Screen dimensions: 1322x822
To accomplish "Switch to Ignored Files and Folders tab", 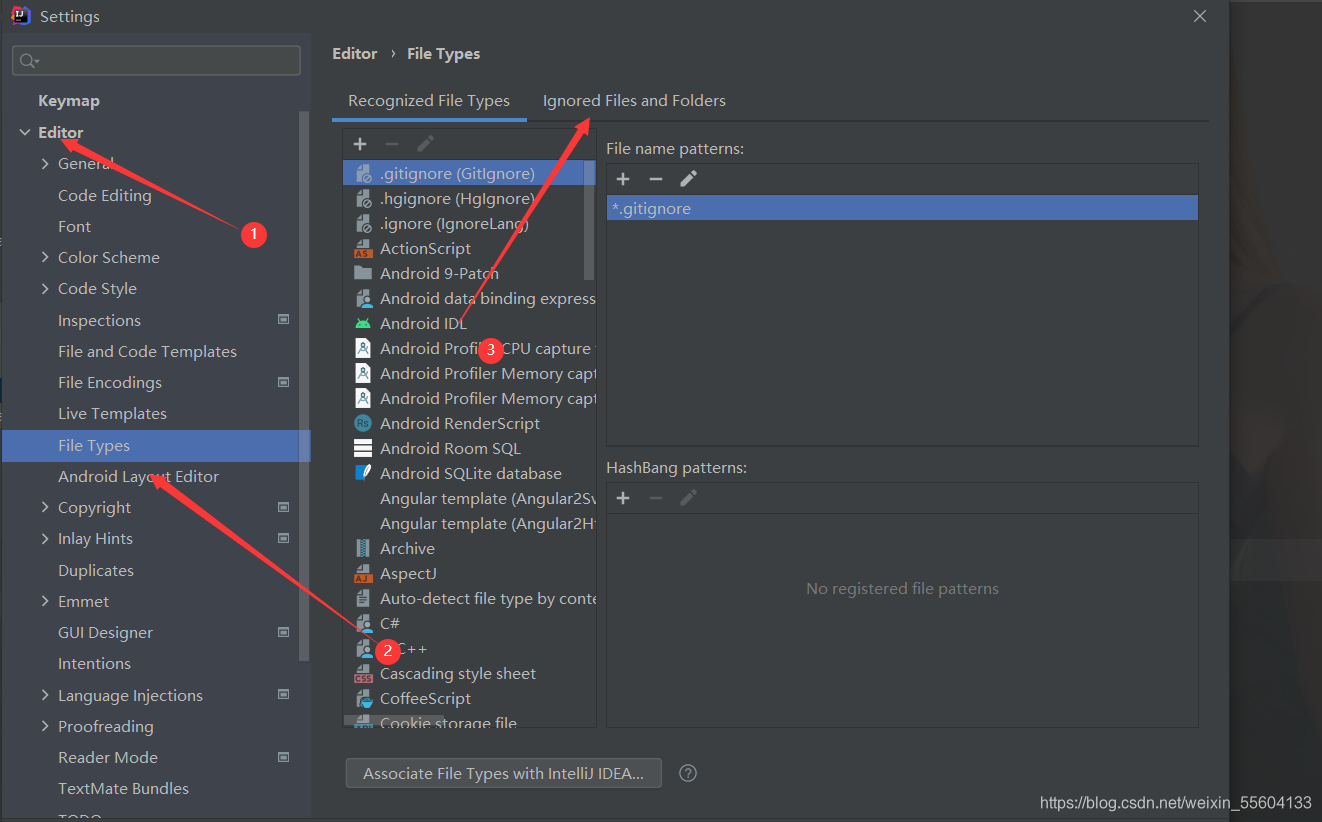I will pos(634,101).
